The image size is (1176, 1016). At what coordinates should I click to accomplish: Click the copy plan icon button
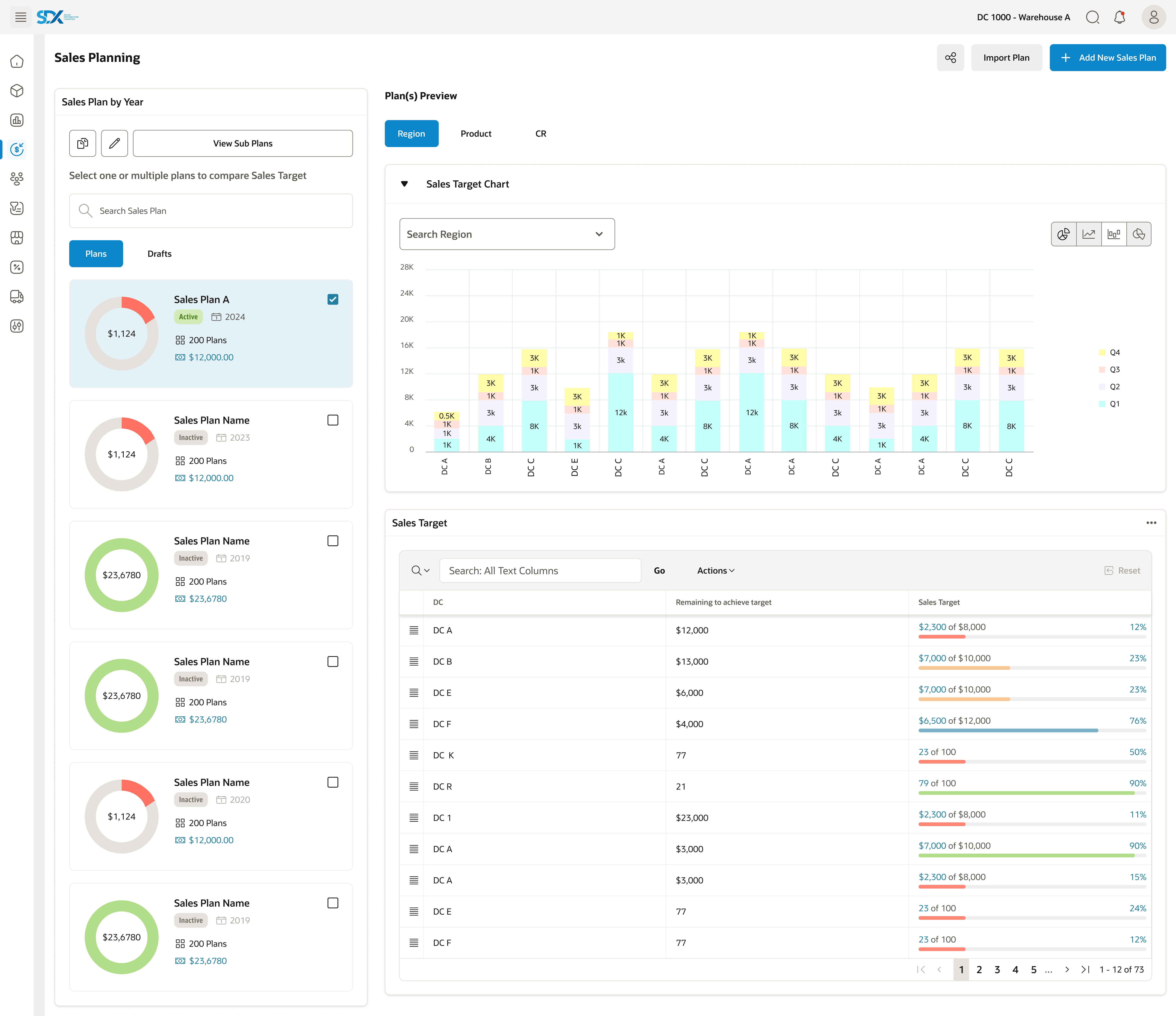(83, 143)
